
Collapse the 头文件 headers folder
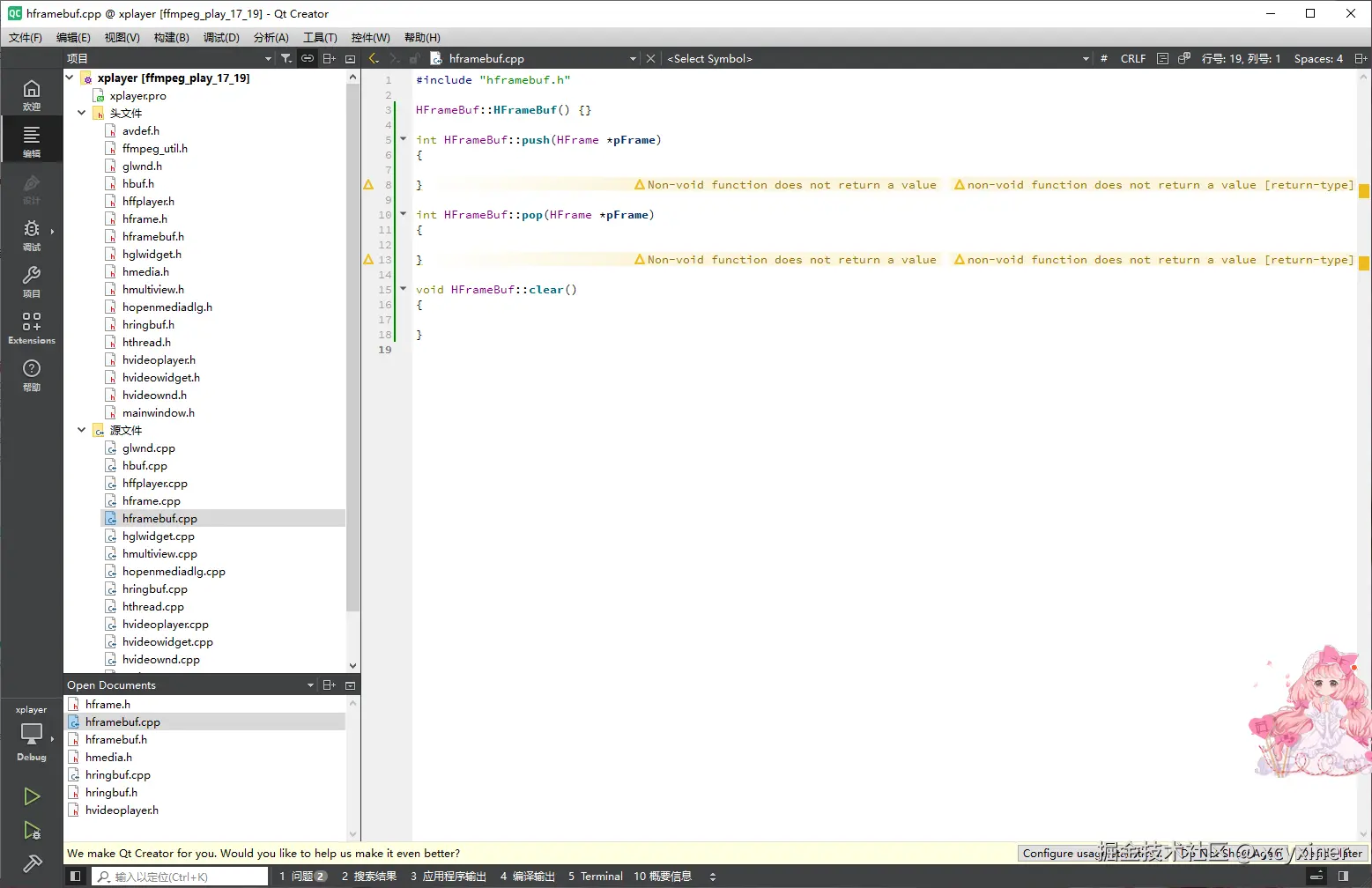82,113
